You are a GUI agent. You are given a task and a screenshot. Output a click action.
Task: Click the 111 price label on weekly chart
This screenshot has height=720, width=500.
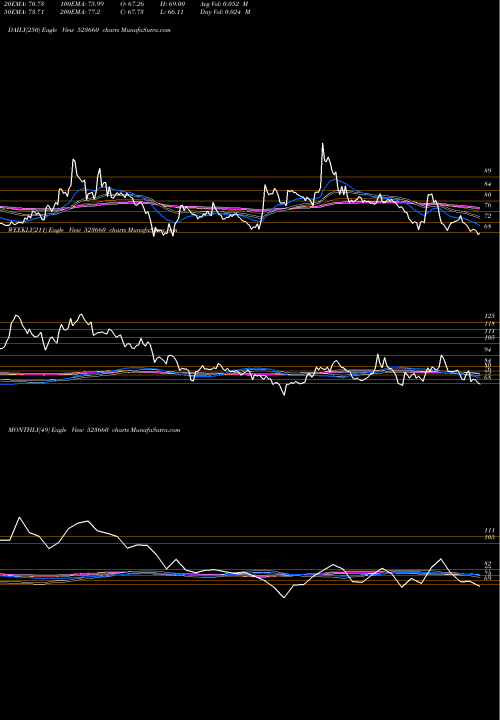pos(489,331)
